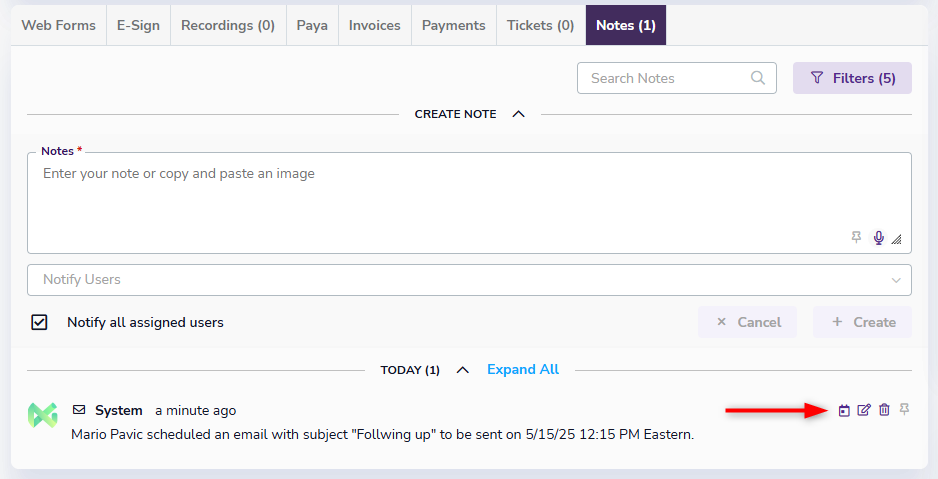This screenshot has width=938, height=479.
Task: Open the Notify Users dropdown
Action: pos(469,280)
